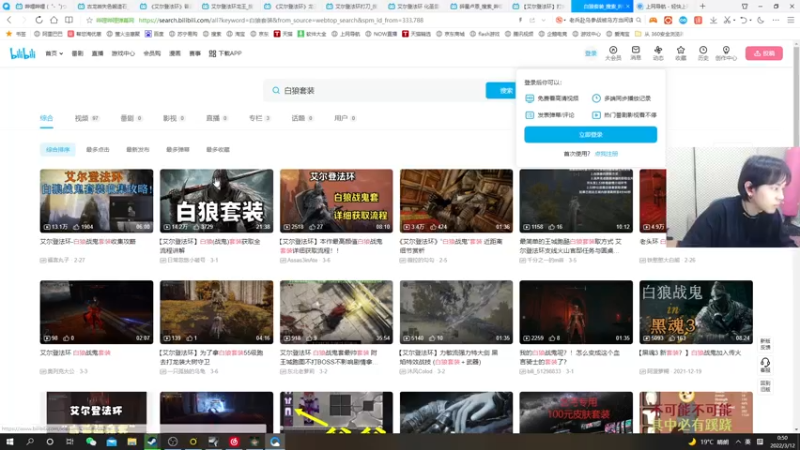The width and height of the screenshot is (800, 450).
Task: Sort by 最新发布
Action: (138, 149)
